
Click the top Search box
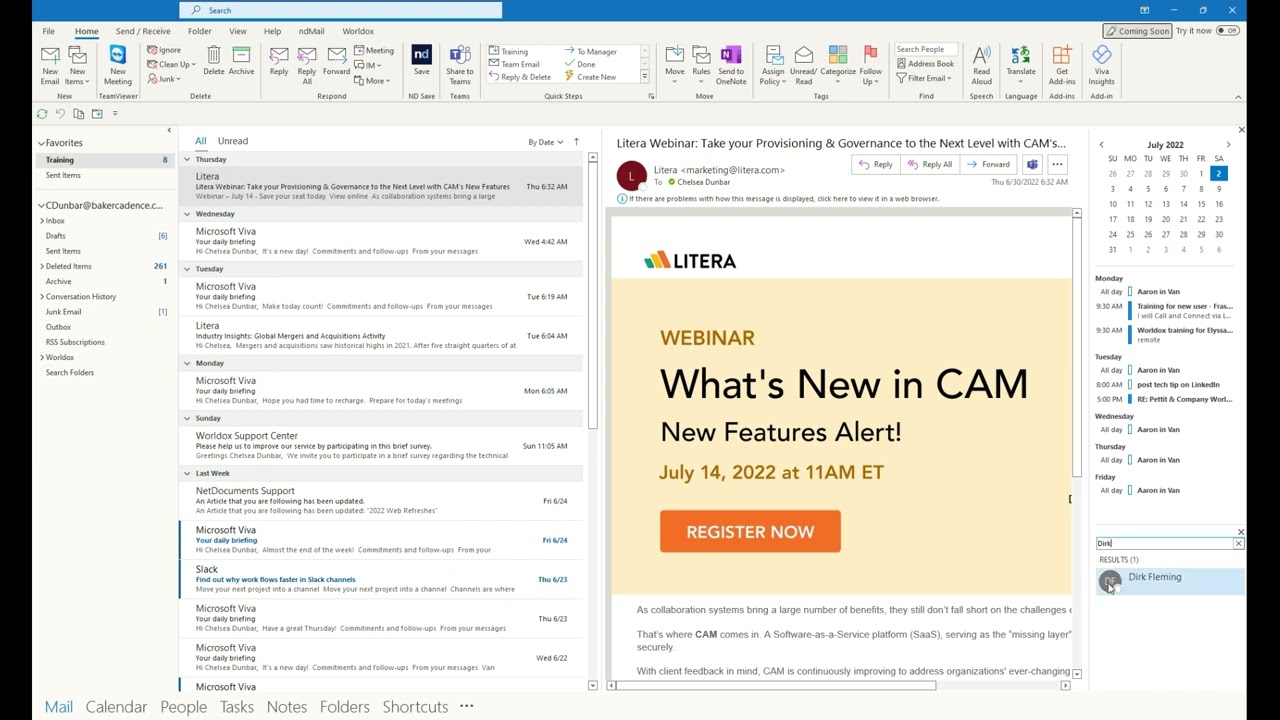pos(341,10)
